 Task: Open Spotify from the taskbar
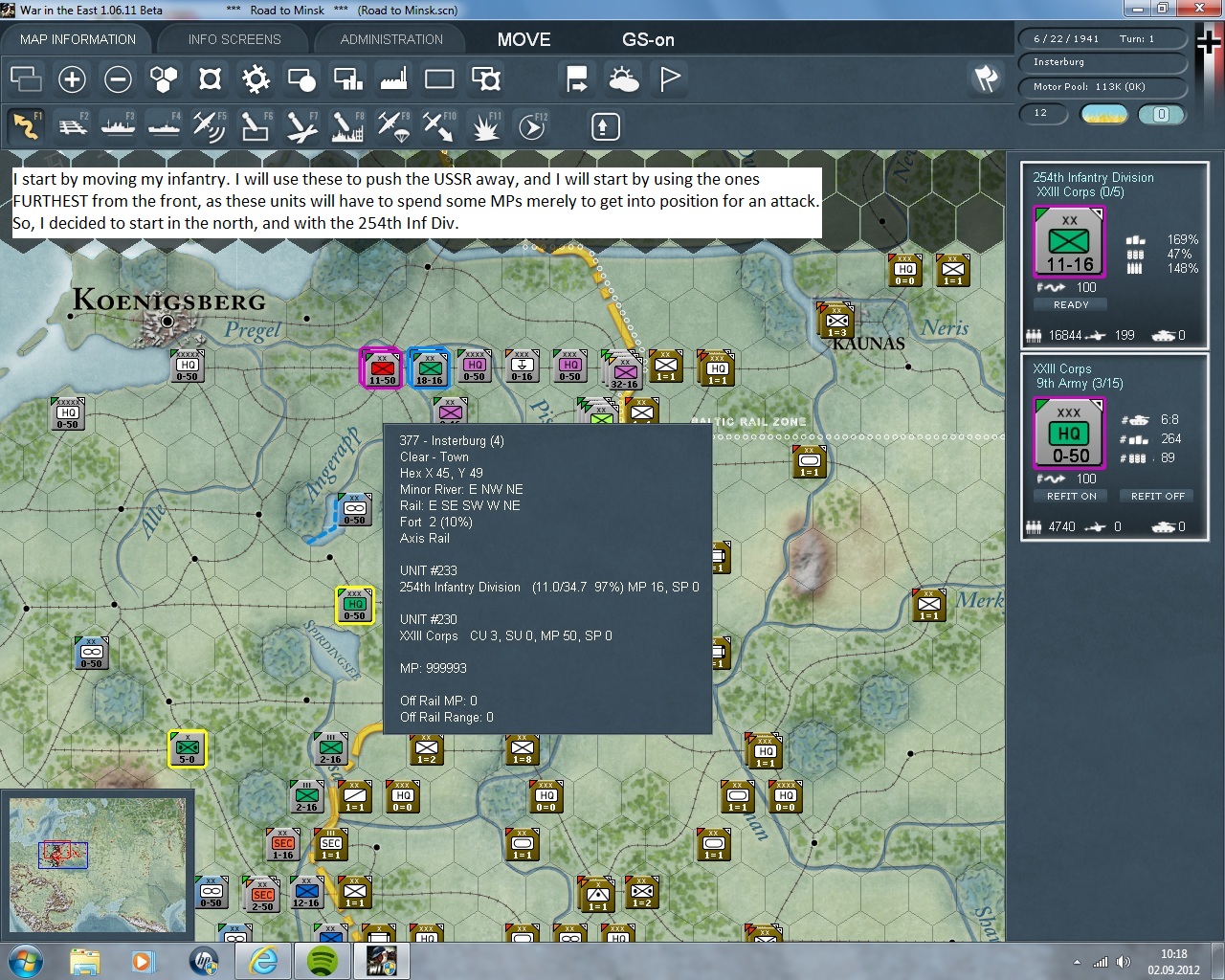[322, 961]
